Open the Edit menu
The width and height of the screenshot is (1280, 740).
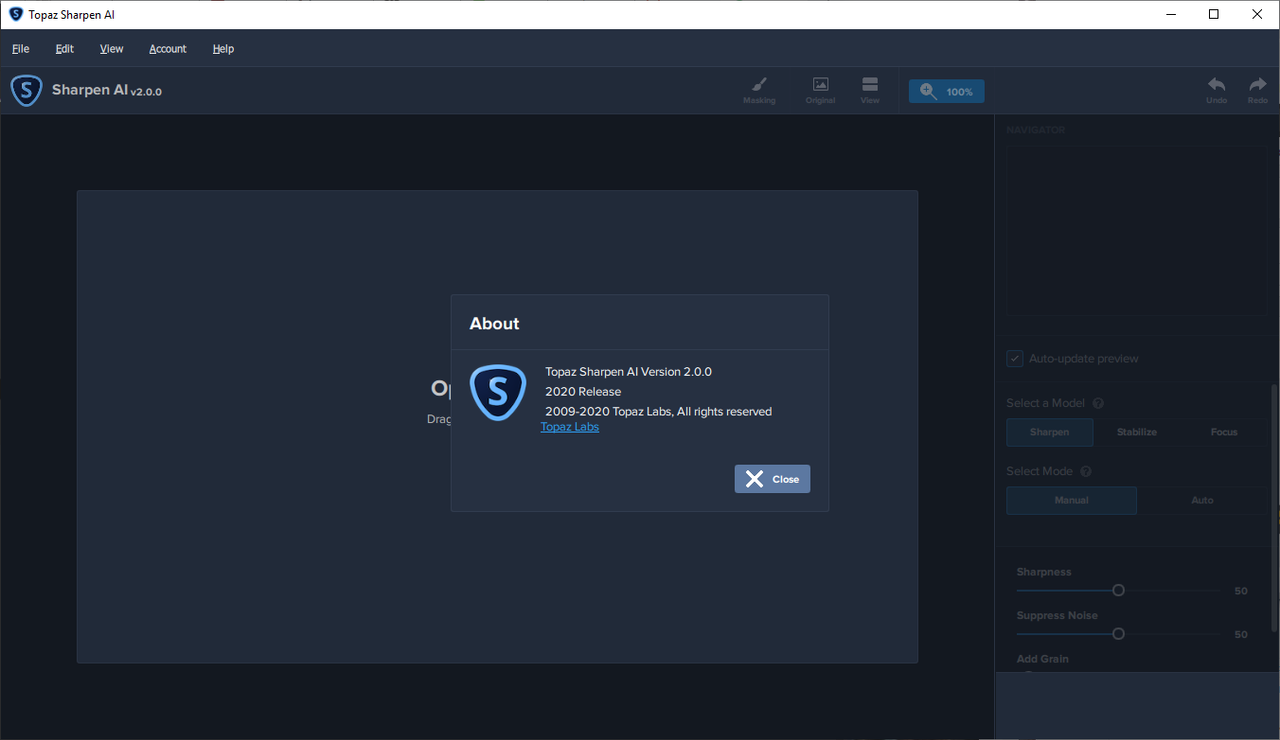[65, 49]
